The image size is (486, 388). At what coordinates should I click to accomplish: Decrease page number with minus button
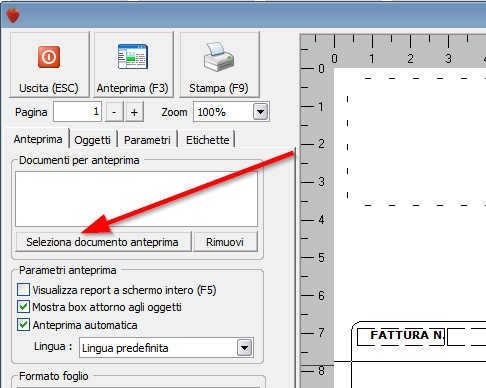(x=114, y=112)
